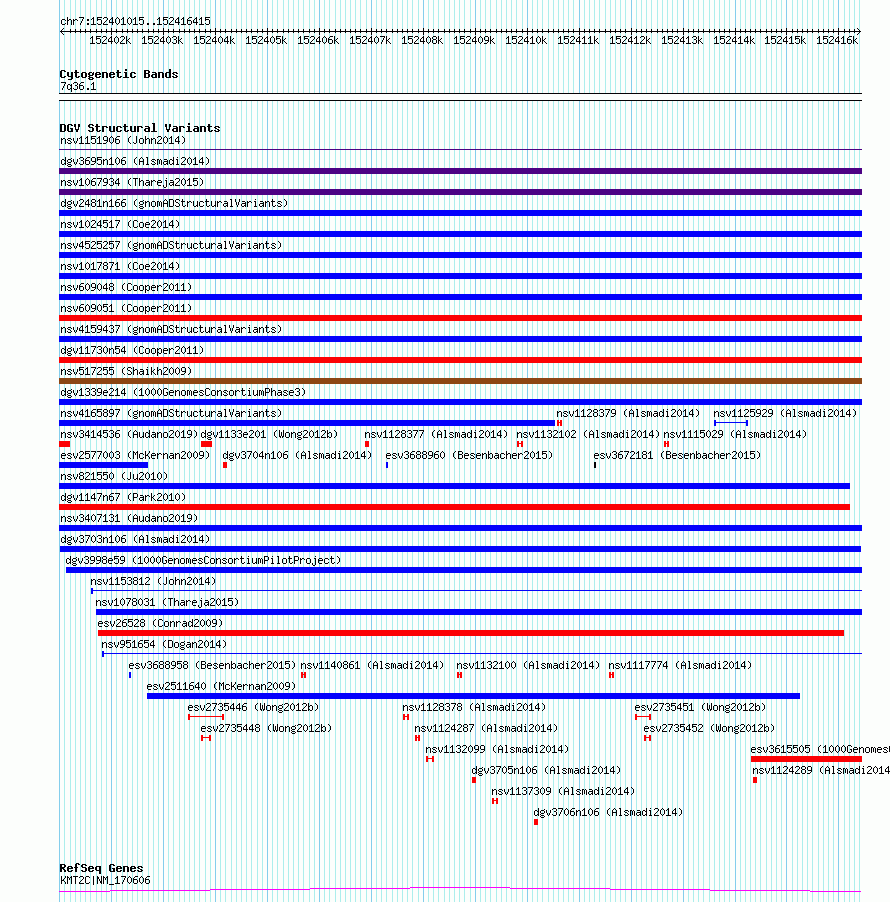Viewport: 890px width, 902px height.
Task: Click the red bar under esv26528 (Conrad2009)
Action: pos(471,633)
